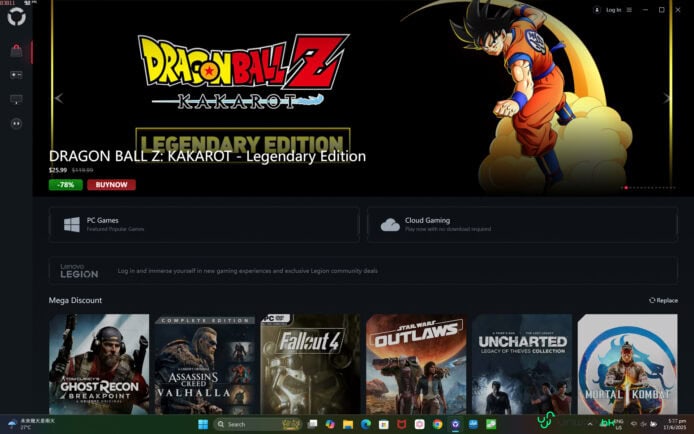Viewport: 694px width, 434px height.
Task: Click the user account avatar icon
Action: pos(597,10)
